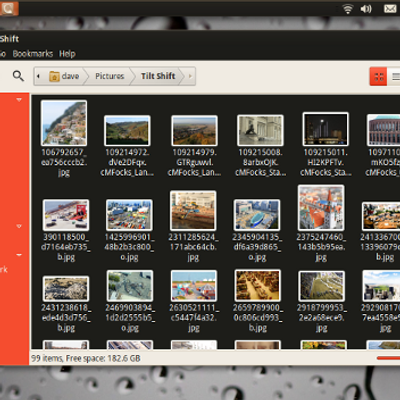Select image 2345904135_df6a39d865_o.jpg

(x=257, y=215)
